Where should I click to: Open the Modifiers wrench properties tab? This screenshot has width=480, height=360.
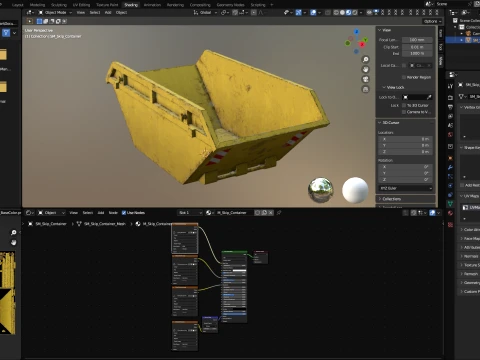click(450, 167)
